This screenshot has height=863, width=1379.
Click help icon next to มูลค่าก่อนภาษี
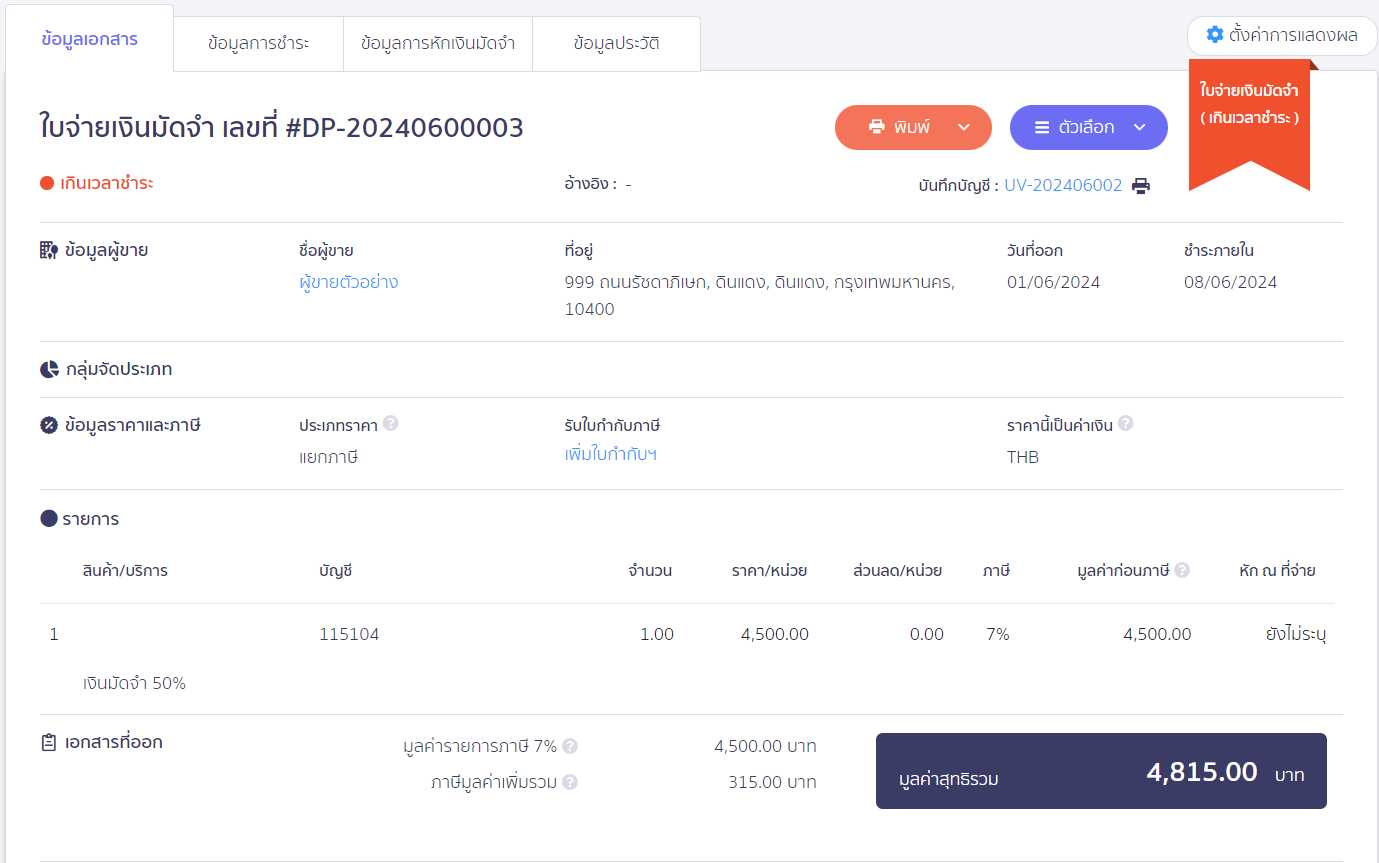(1182, 570)
